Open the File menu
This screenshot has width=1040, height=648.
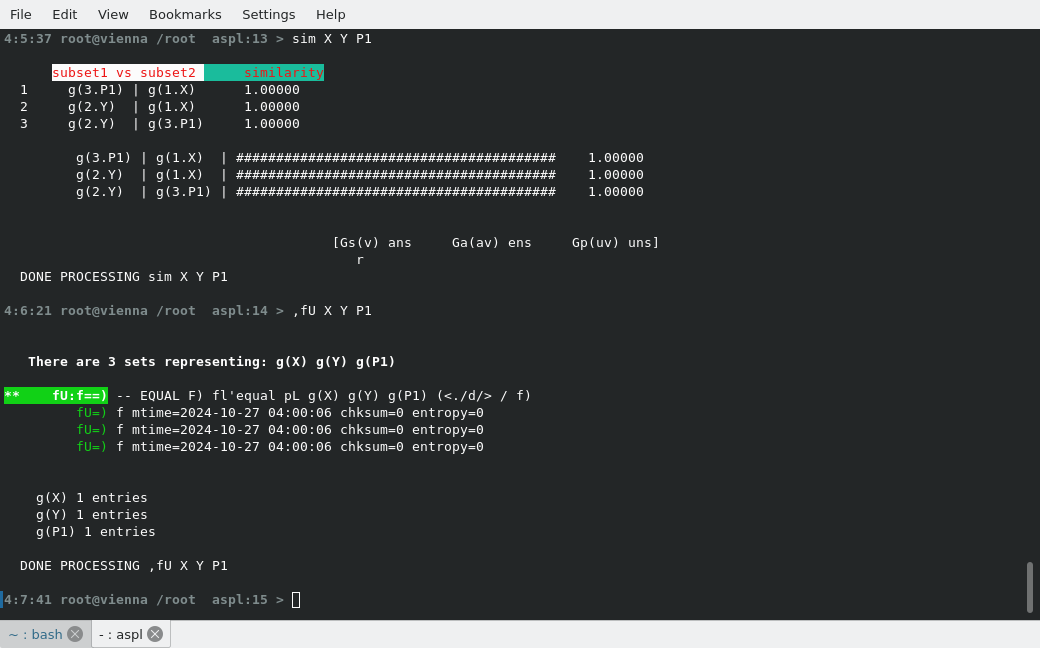(21, 14)
